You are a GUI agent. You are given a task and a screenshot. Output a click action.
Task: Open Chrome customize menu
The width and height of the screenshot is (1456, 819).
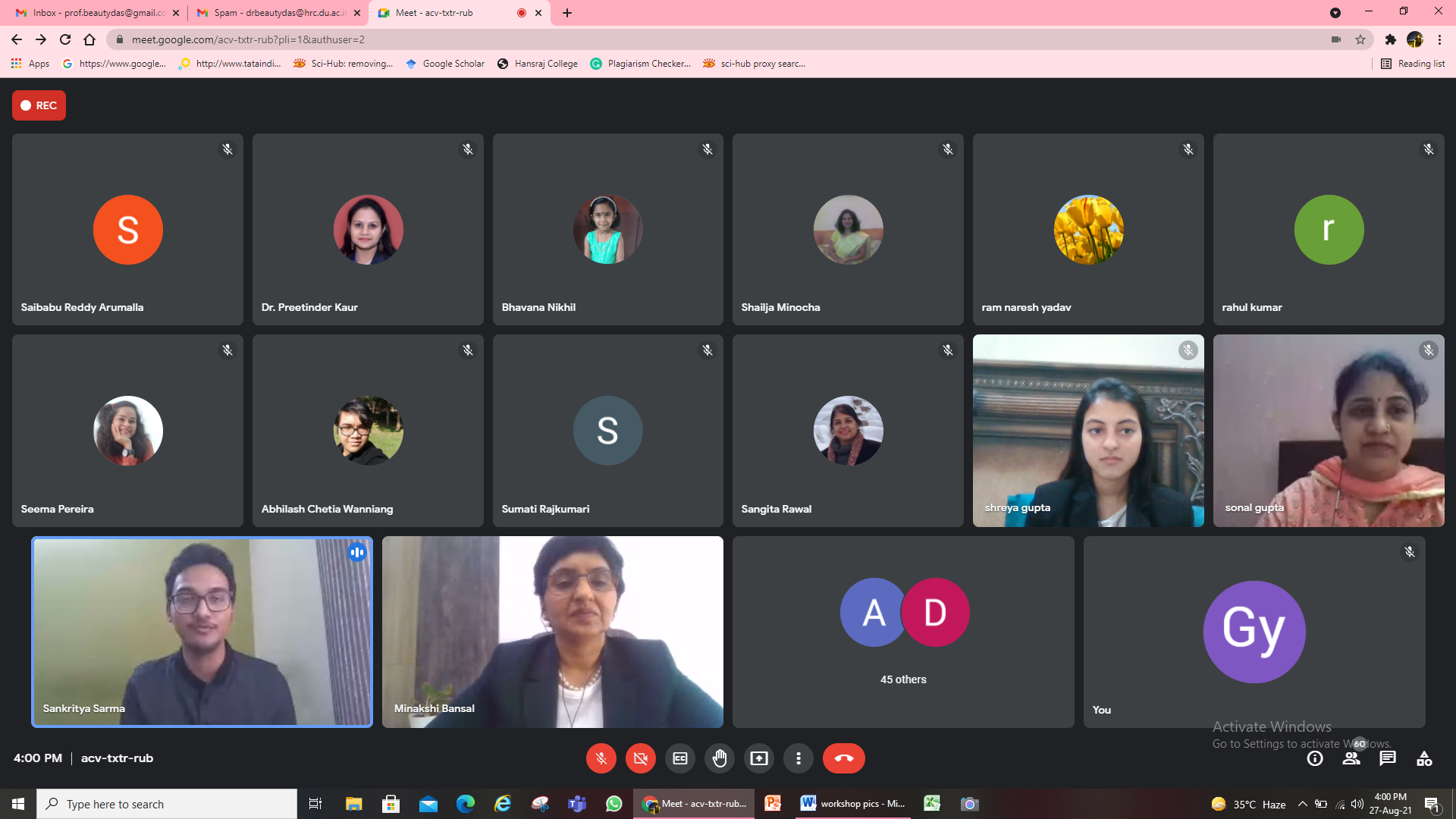[1439, 39]
